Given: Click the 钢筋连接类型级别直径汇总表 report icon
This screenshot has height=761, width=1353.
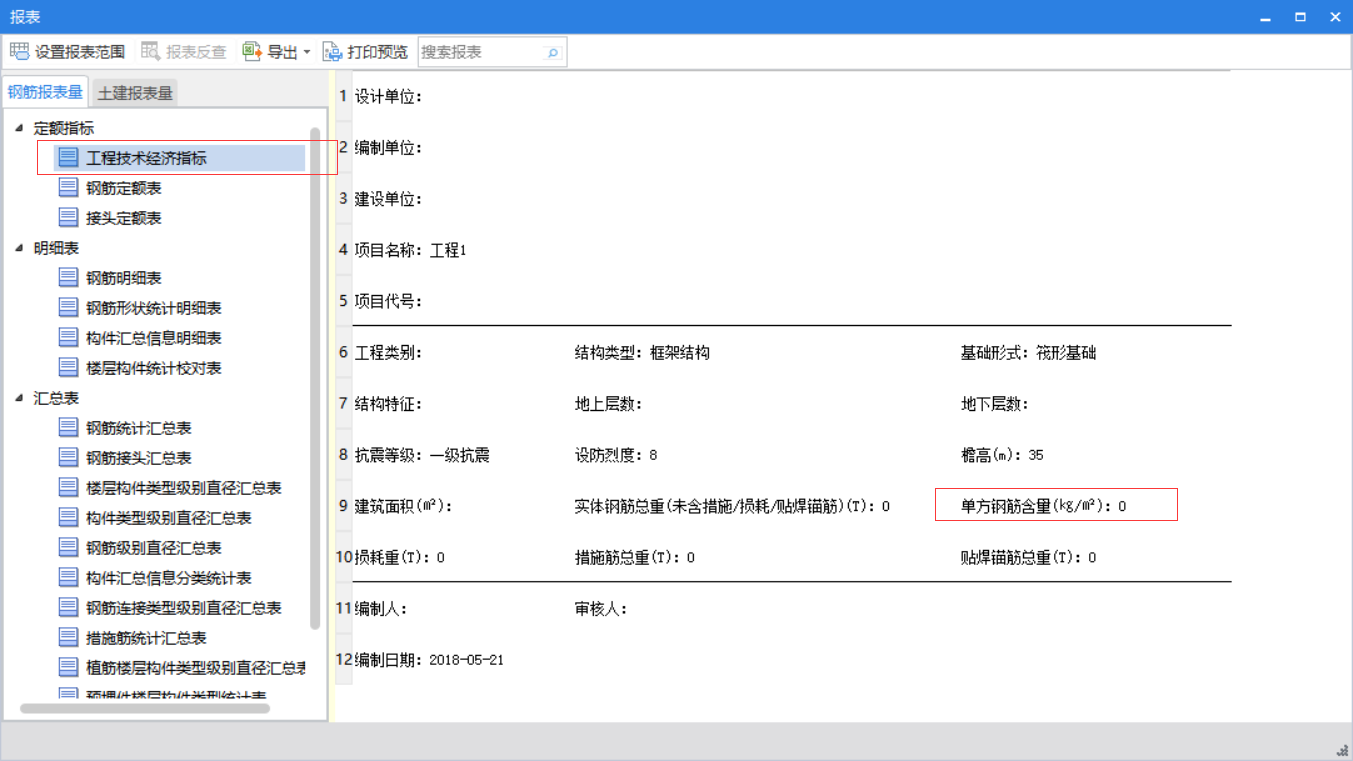Looking at the screenshot, I should 68,608.
